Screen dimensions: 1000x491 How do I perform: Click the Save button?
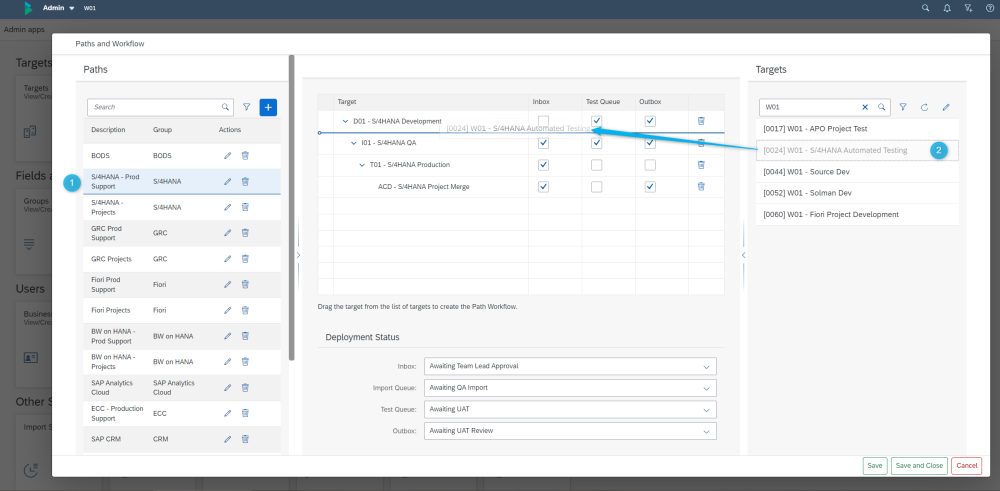click(875, 465)
